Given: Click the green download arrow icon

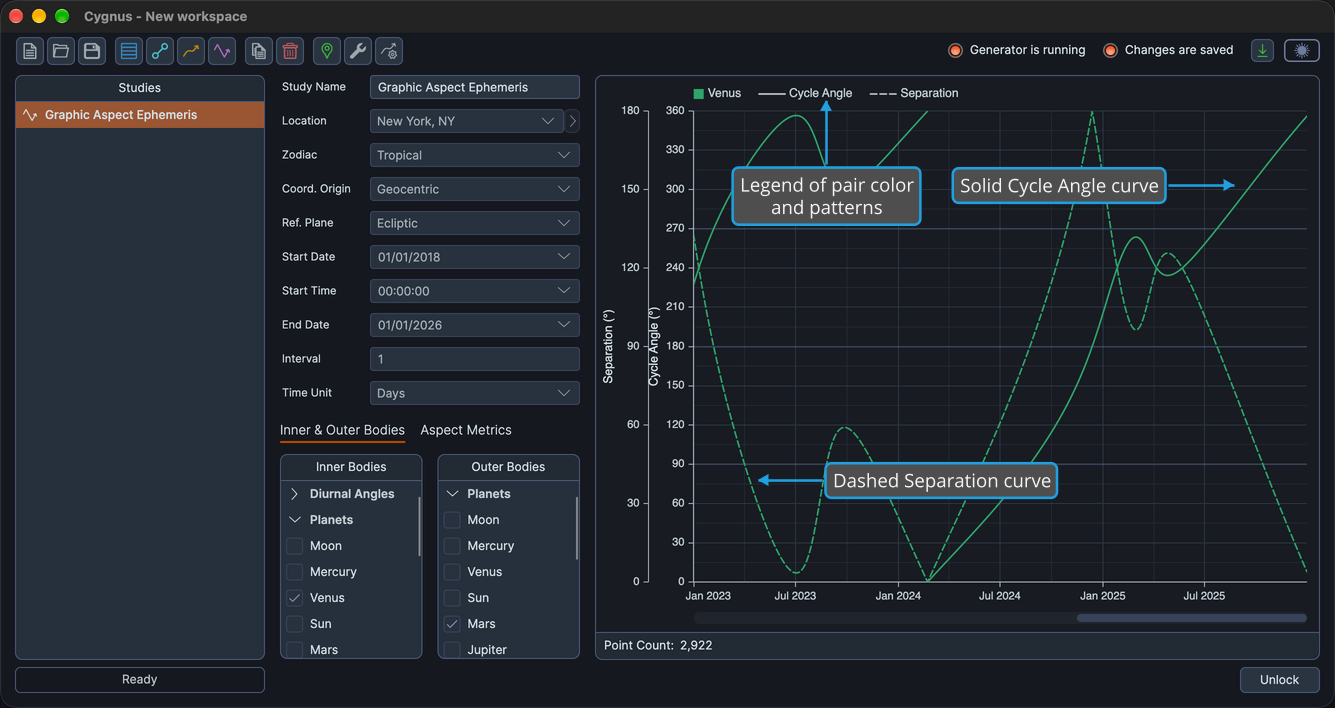Looking at the screenshot, I should (x=1263, y=50).
